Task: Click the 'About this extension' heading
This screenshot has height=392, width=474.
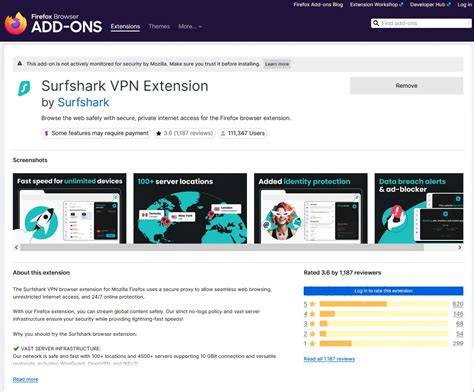Action: [x=41, y=272]
